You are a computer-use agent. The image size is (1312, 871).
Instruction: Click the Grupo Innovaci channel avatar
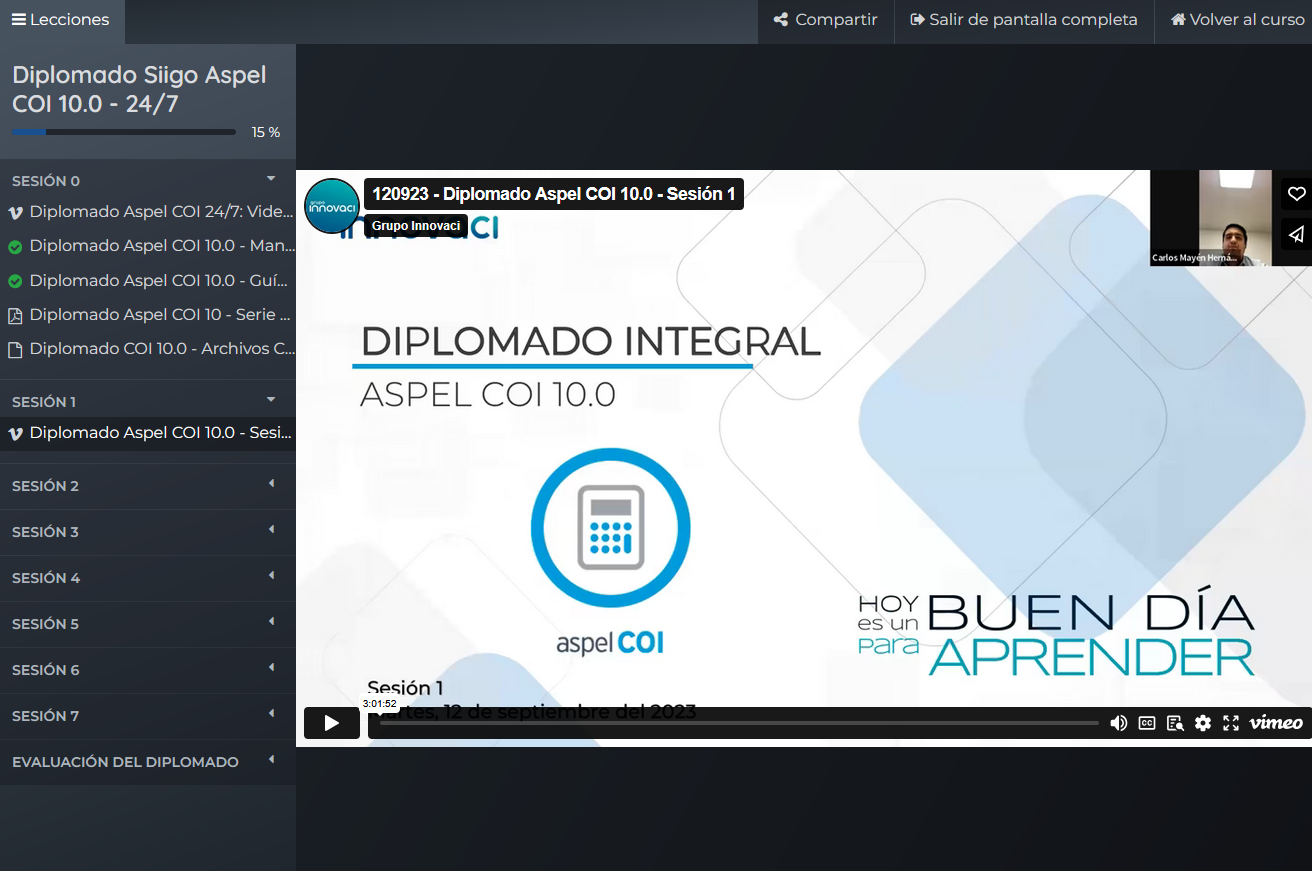coord(331,206)
